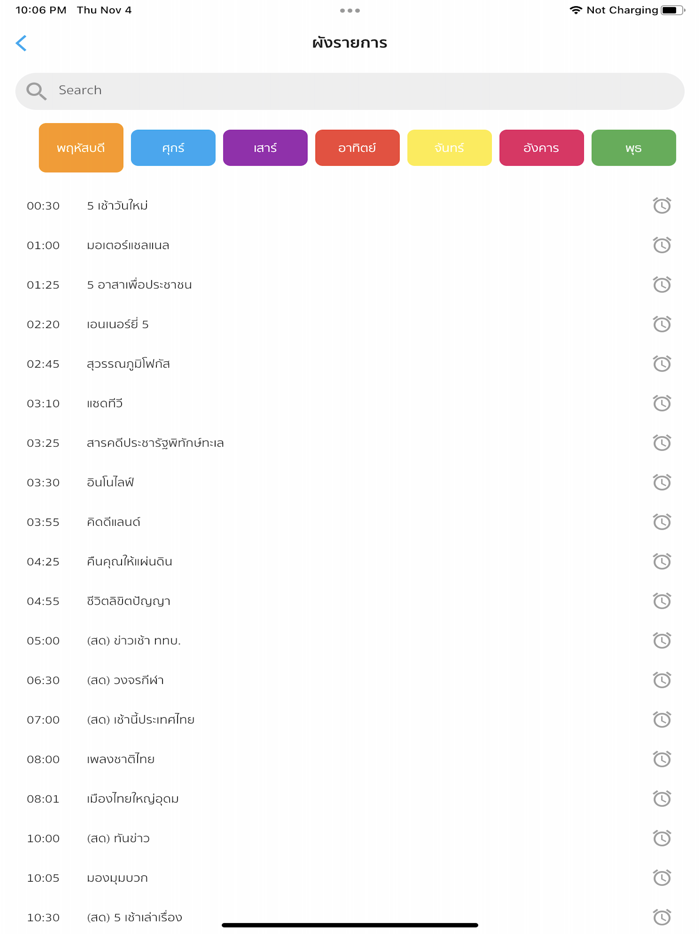
Task: Select the จันทร์ day button
Action: click(x=449, y=146)
